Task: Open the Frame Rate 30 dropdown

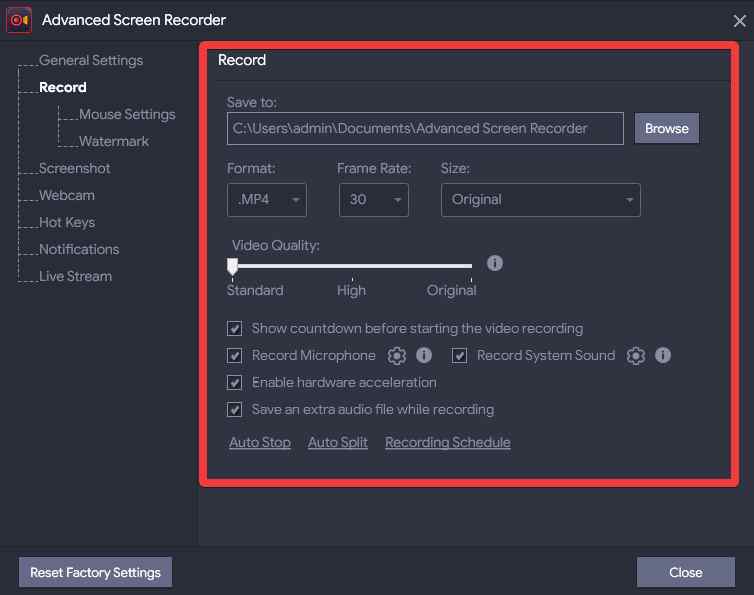Action: (x=374, y=200)
